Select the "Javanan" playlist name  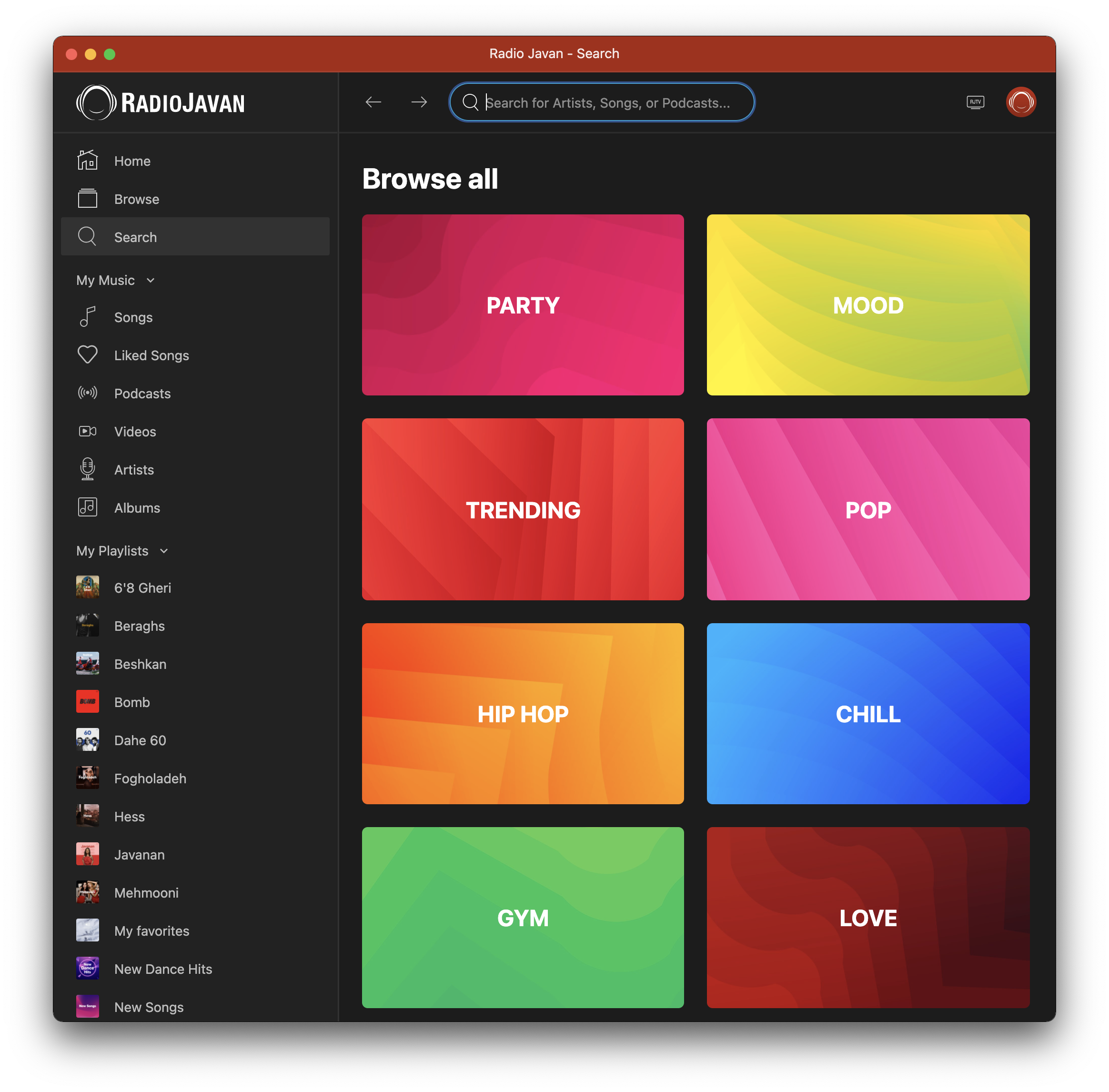(x=140, y=855)
